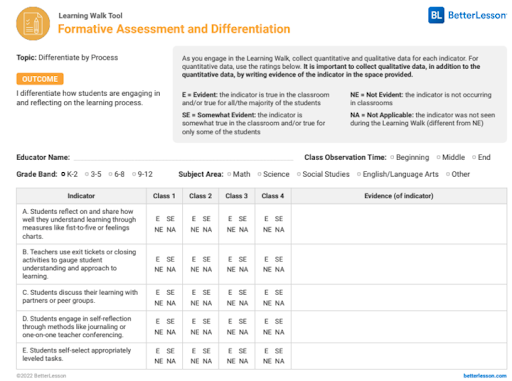
Task: Circle NE for indicator E, Class 3
Action: pyautogui.click(x=231, y=361)
